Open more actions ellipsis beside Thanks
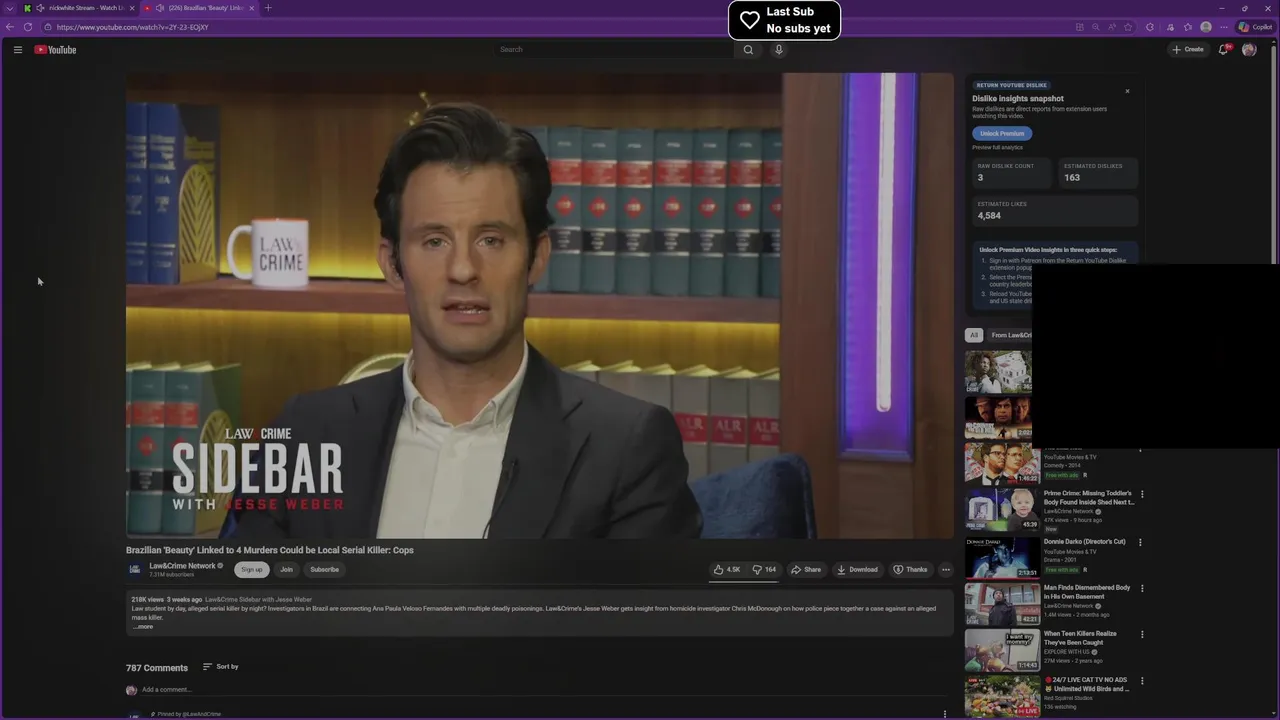The image size is (1280, 720). point(945,570)
